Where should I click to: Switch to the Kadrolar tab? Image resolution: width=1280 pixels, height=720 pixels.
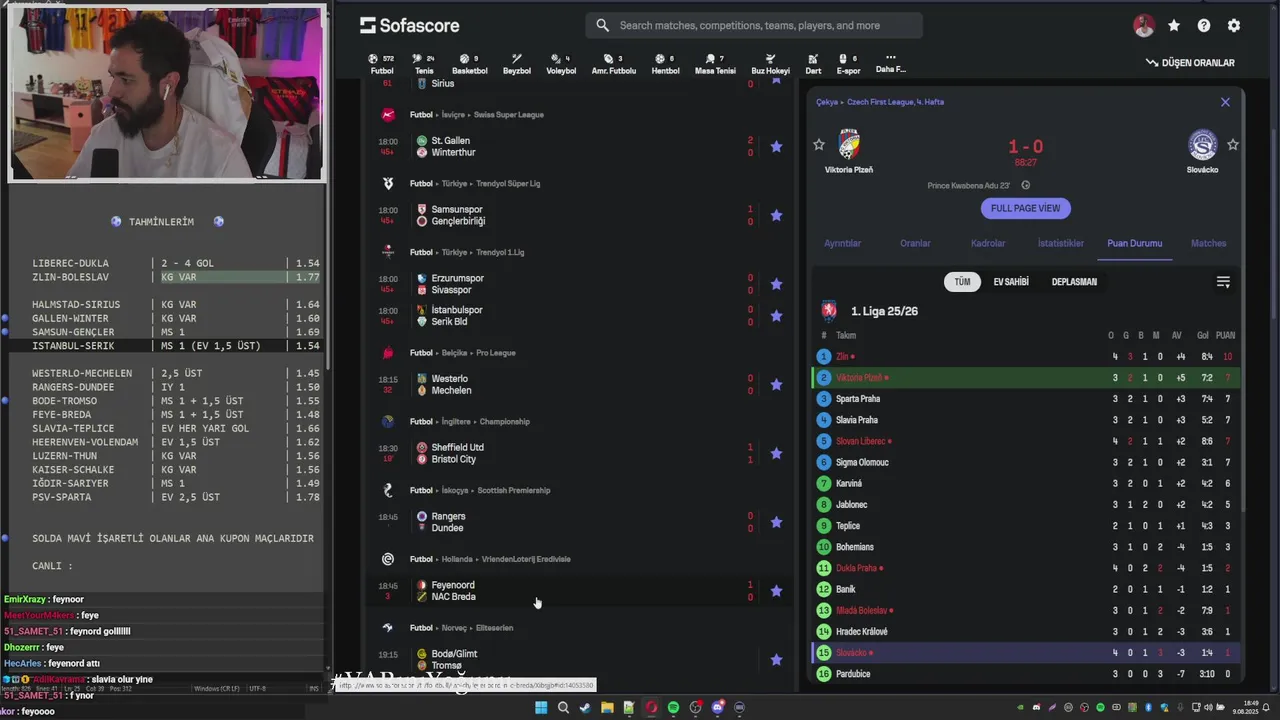(x=988, y=243)
